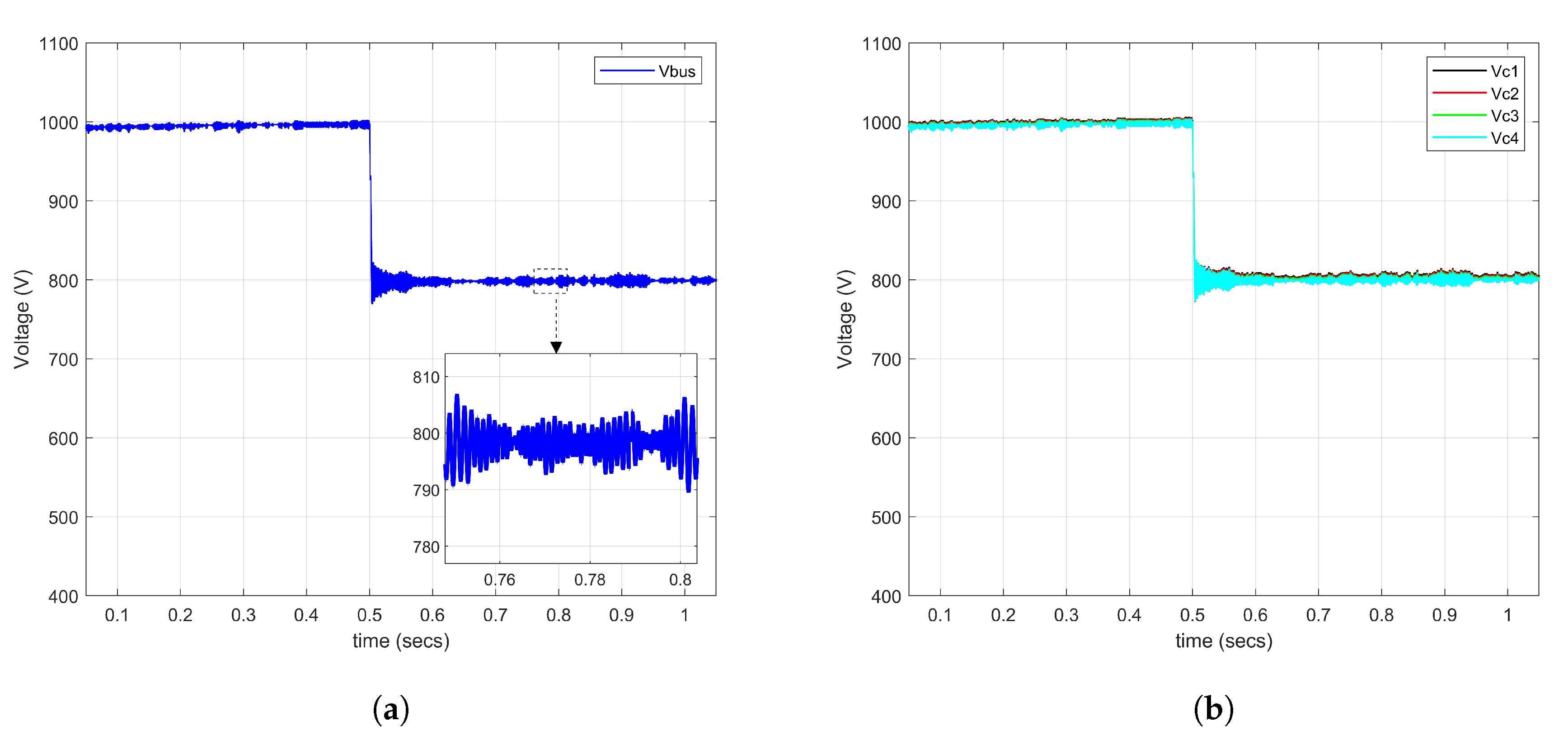Screen dimensions: 1568x745
Task: Click the 1100 tick on left plot
Action: (x=58, y=44)
